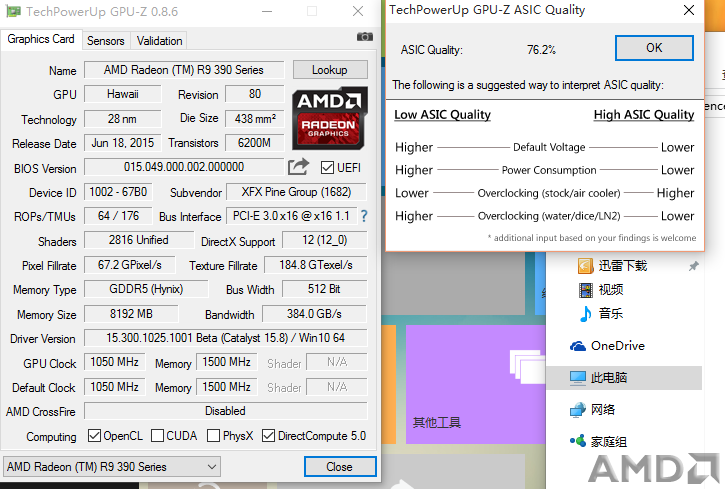Click the Default Voltage row label
The height and width of the screenshot is (489, 725).
(549, 147)
